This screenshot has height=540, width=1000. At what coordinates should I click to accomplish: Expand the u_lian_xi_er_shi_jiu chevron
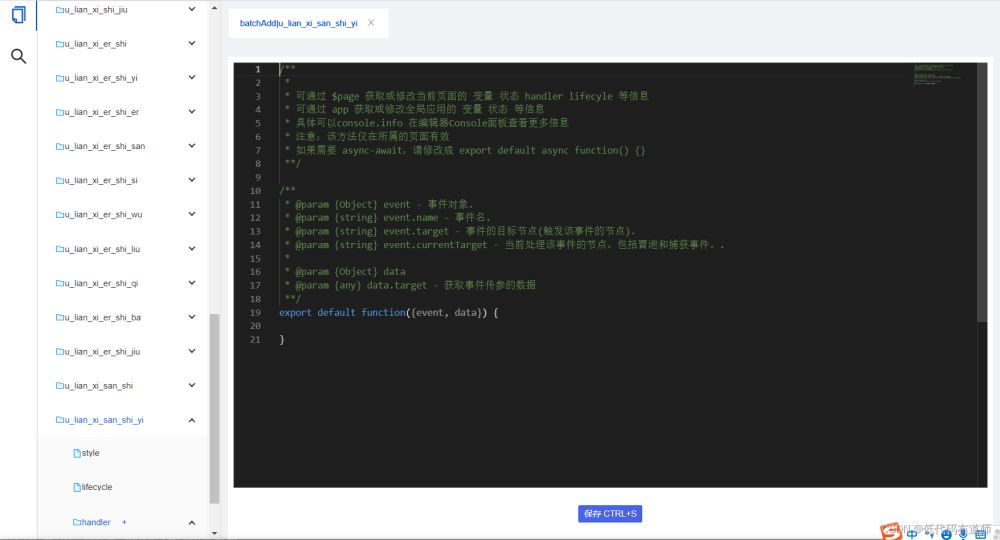191,351
